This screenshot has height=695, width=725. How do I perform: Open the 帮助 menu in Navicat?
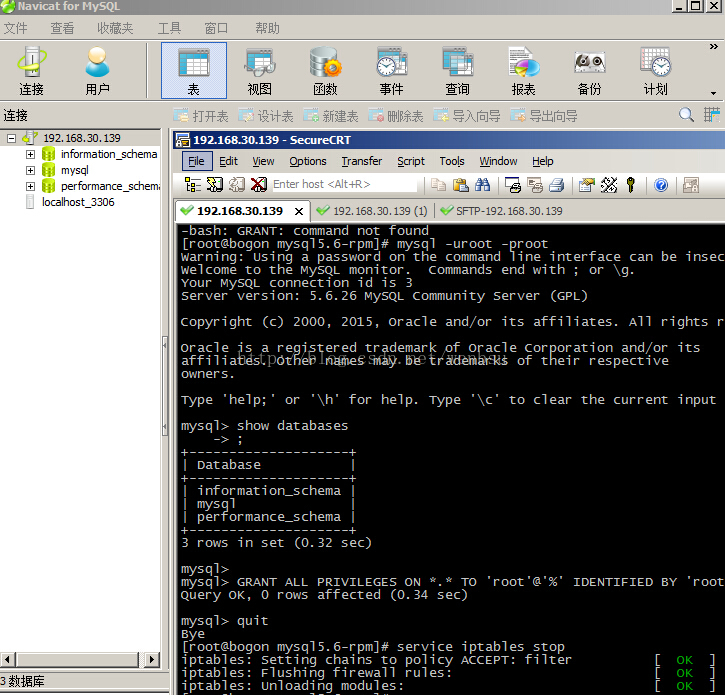coord(267,29)
